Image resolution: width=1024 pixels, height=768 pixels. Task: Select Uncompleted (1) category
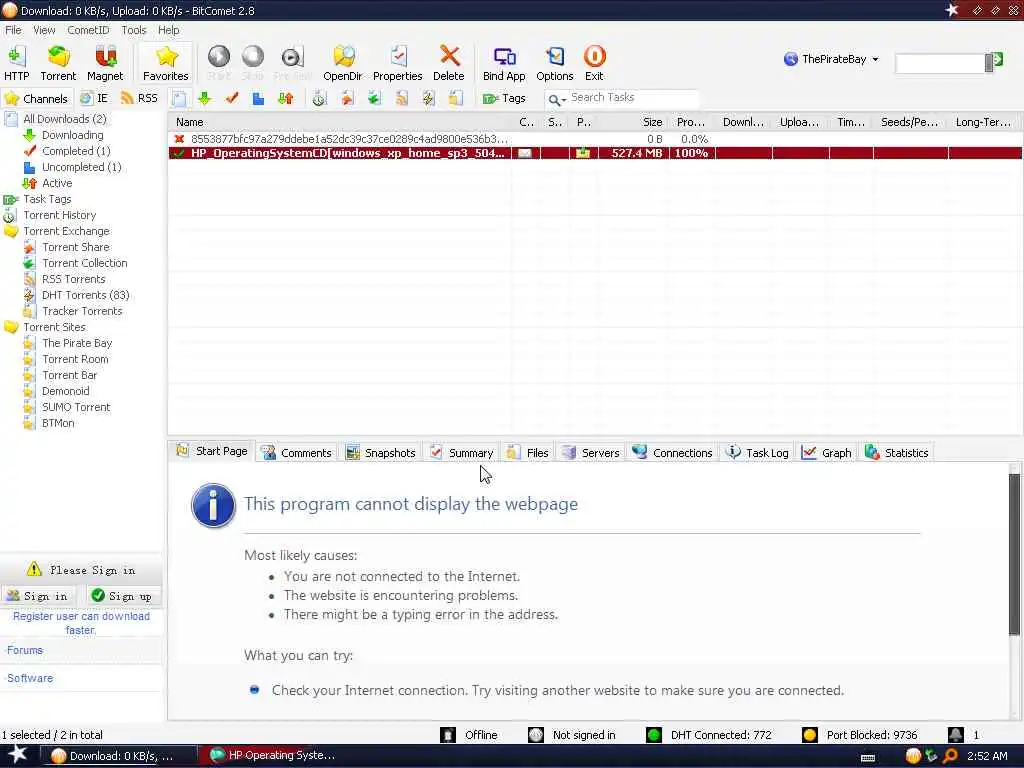[82, 167]
